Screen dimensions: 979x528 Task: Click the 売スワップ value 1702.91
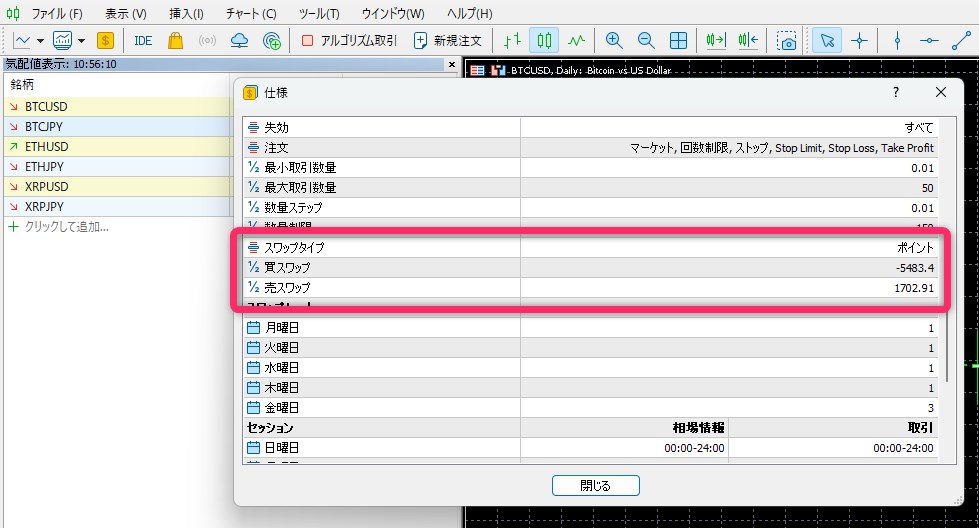pyautogui.click(x=914, y=288)
